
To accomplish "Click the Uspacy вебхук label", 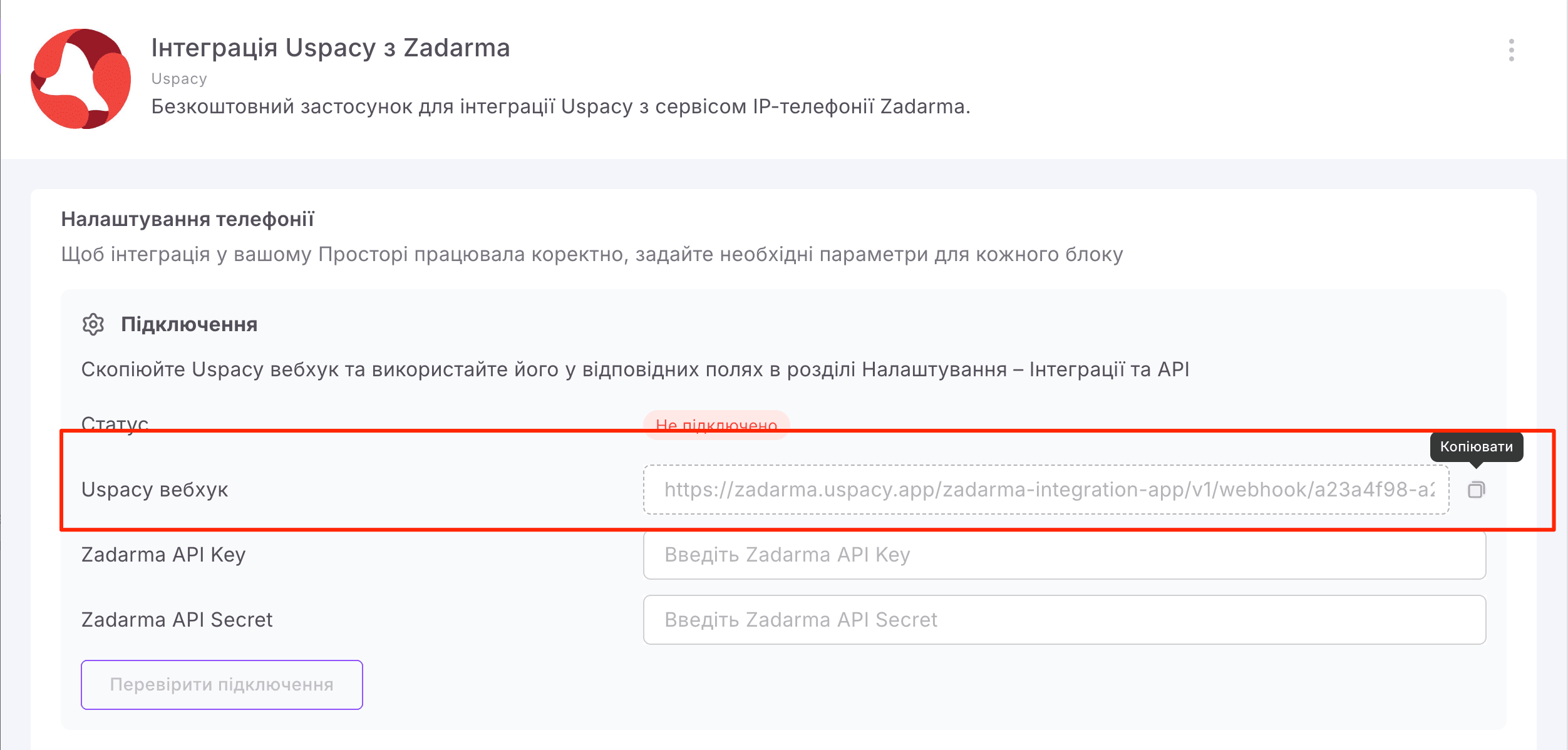I will pyautogui.click(x=155, y=490).
